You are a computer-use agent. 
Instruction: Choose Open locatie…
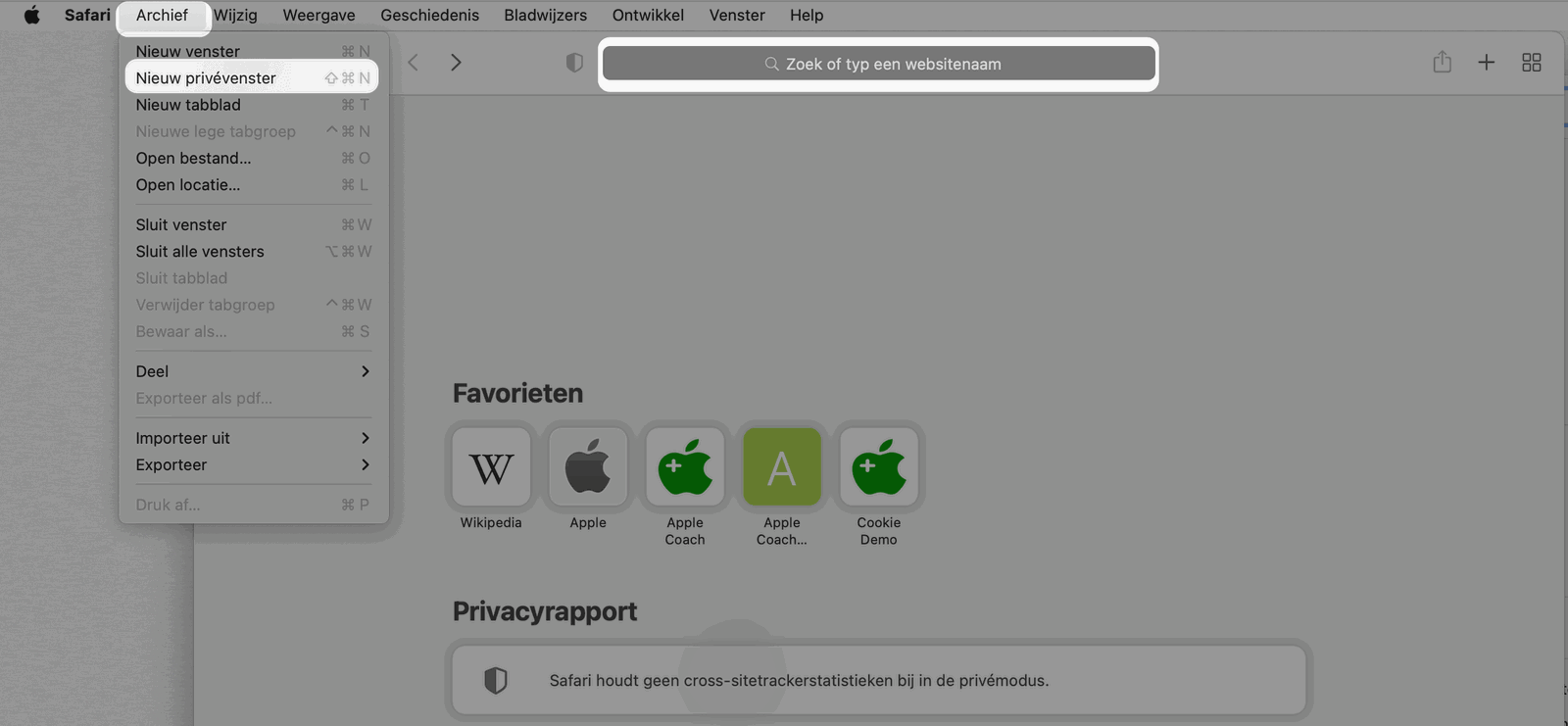click(253, 184)
